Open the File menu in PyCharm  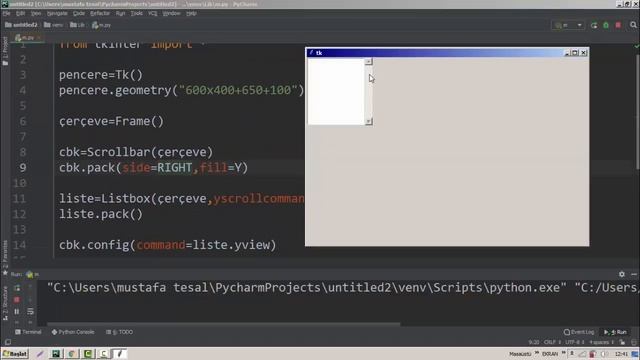tap(6, 13)
